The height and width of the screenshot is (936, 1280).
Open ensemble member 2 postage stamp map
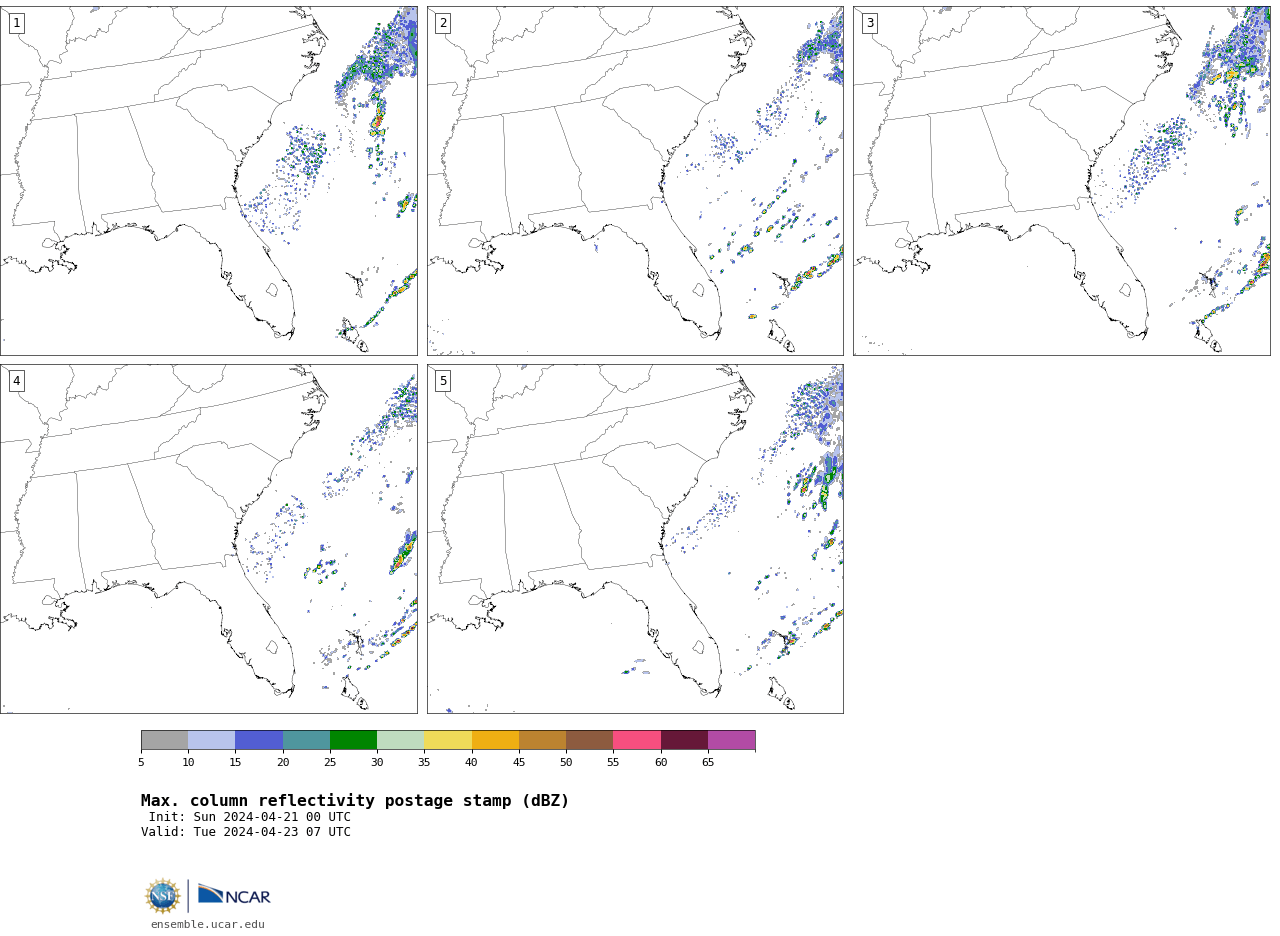(x=635, y=181)
